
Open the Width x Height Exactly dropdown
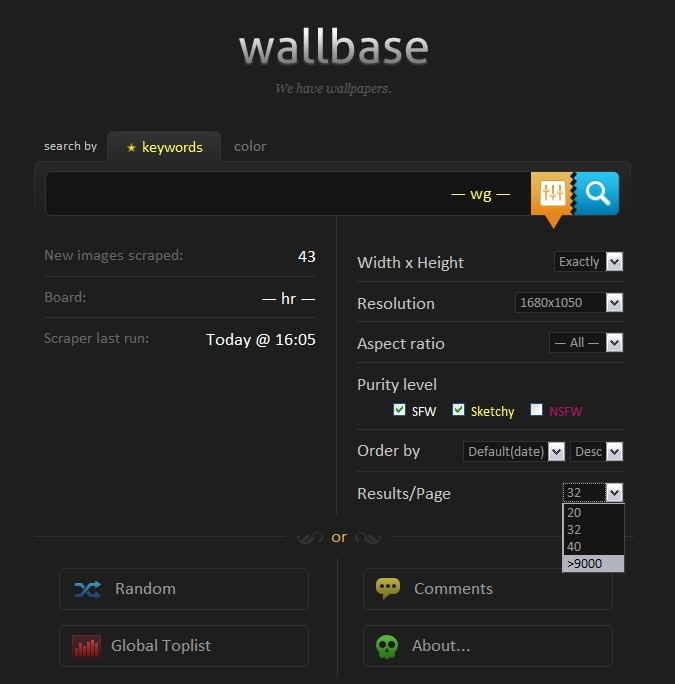pos(588,262)
